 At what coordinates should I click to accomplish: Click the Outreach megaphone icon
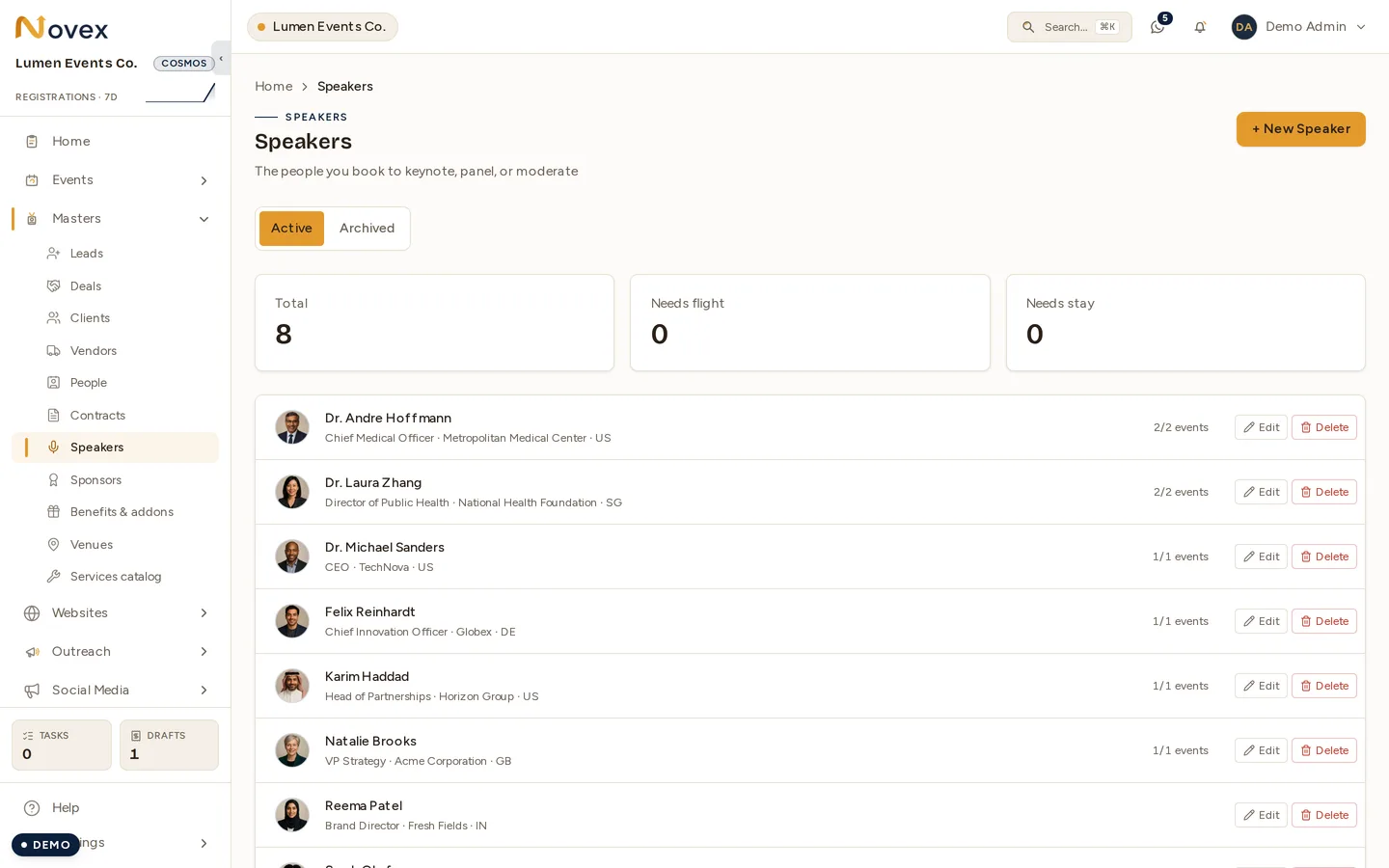tap(32, 652)
